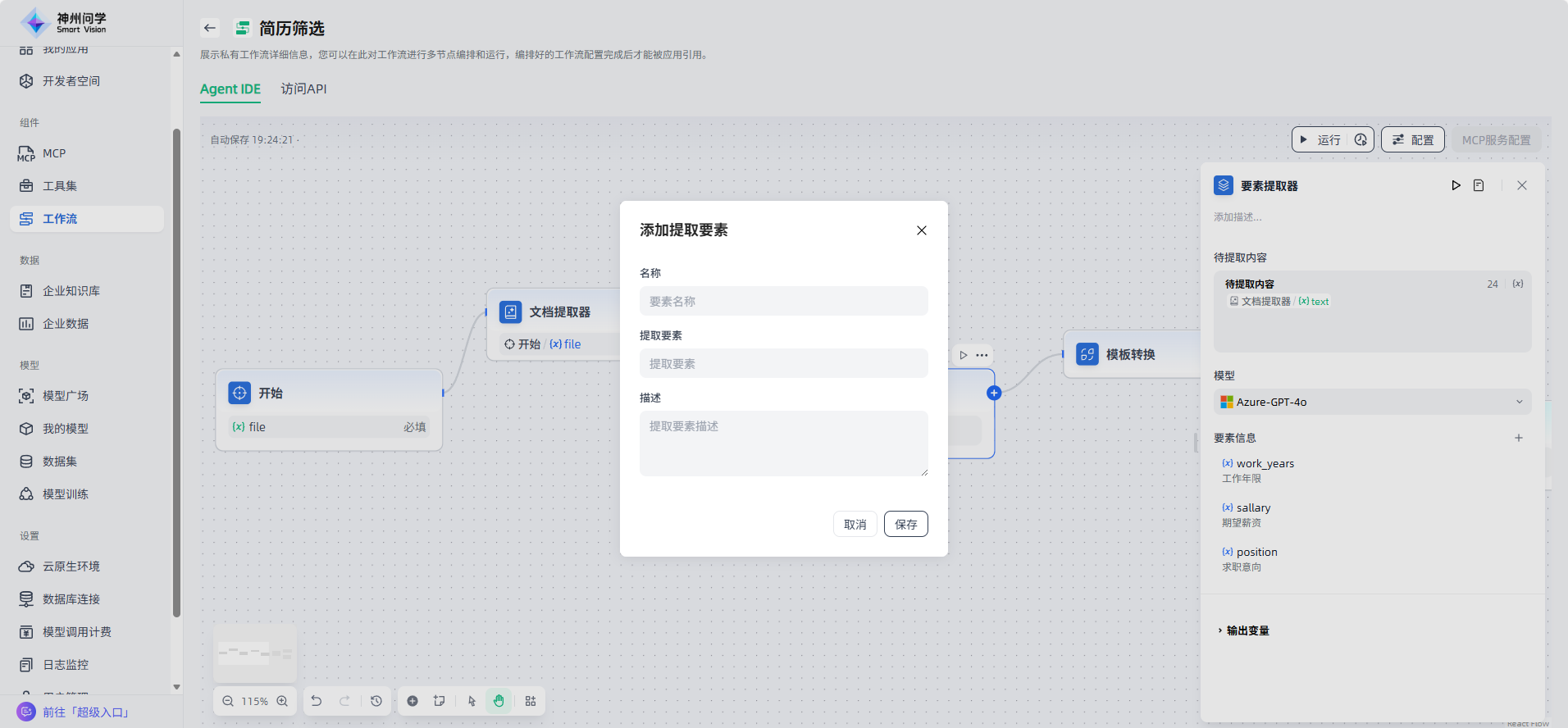Expand the 输出变量 section
The image size is (1568, 728).
[x=1247, y=630]
